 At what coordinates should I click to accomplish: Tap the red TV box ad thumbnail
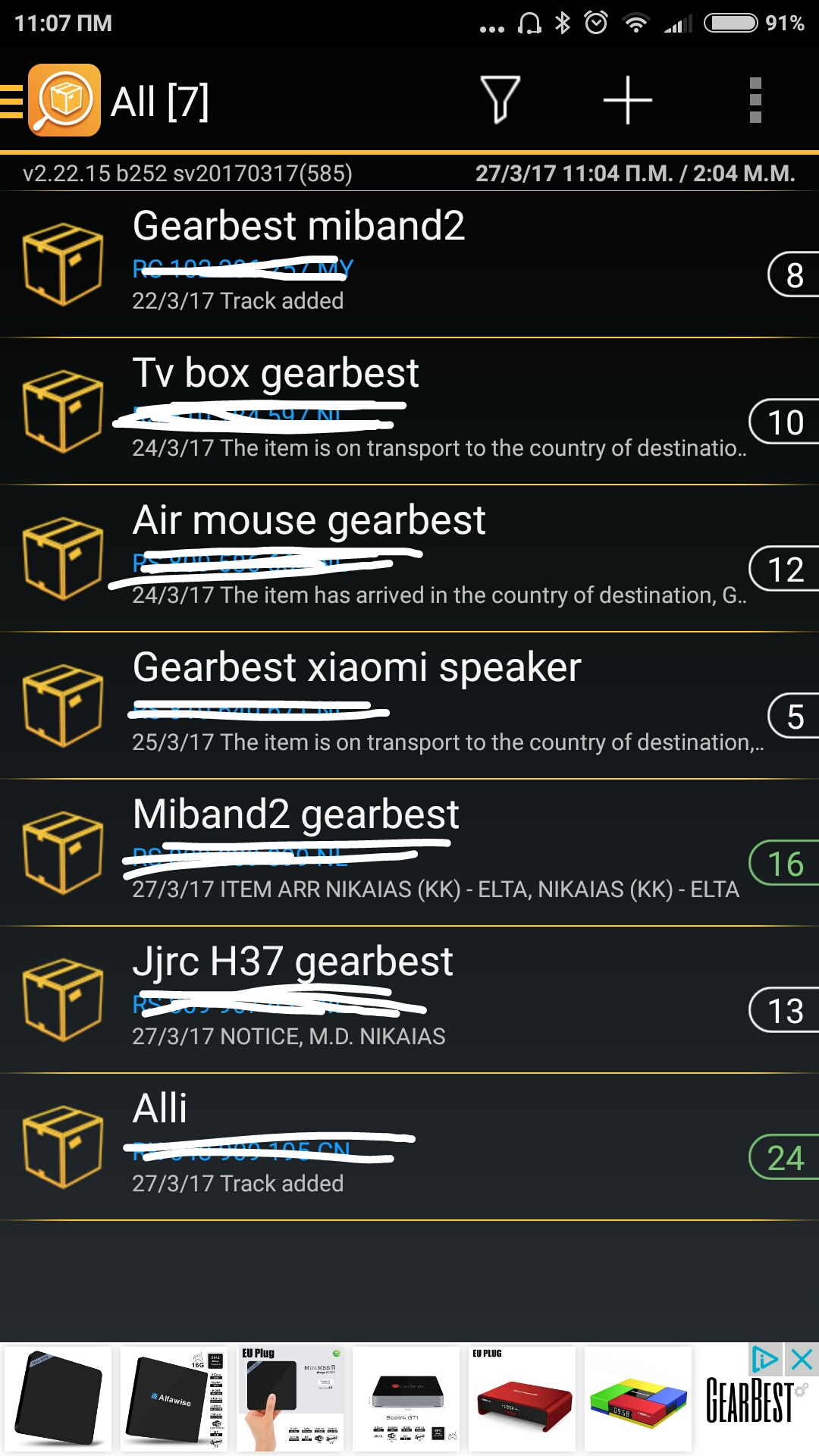522,1399
